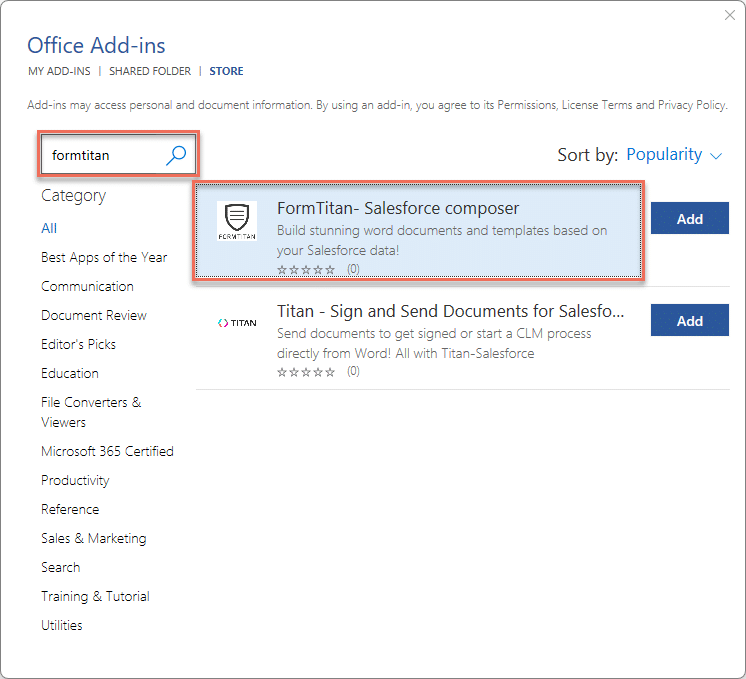746x679 pixels.
Task: Click the FormTitan shield logo icon
Action: pyautogui.click(x=237, y=221)
